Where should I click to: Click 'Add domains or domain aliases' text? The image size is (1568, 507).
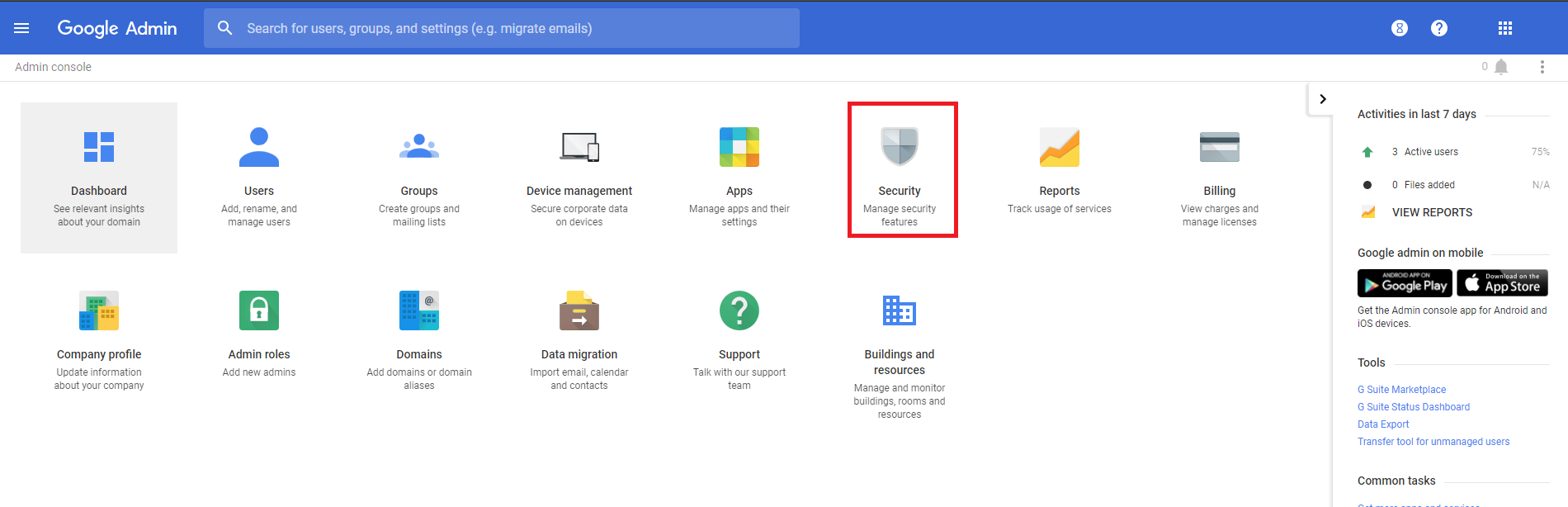pos(419,379)
